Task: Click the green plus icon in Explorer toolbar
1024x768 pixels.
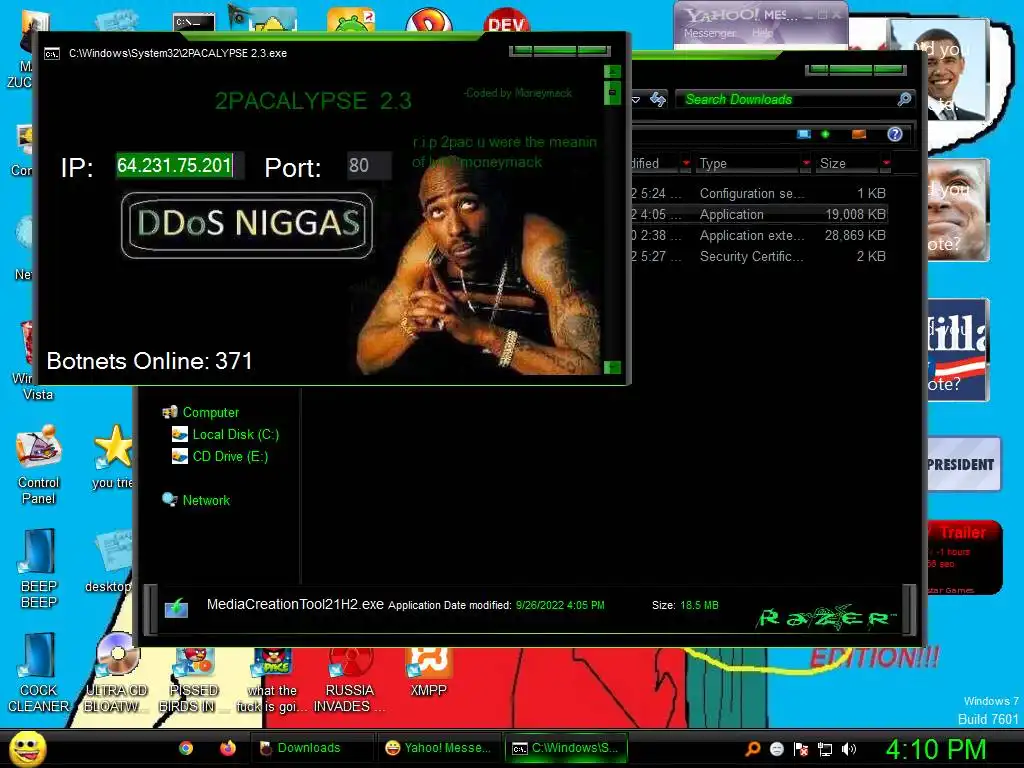Action: 825,134
